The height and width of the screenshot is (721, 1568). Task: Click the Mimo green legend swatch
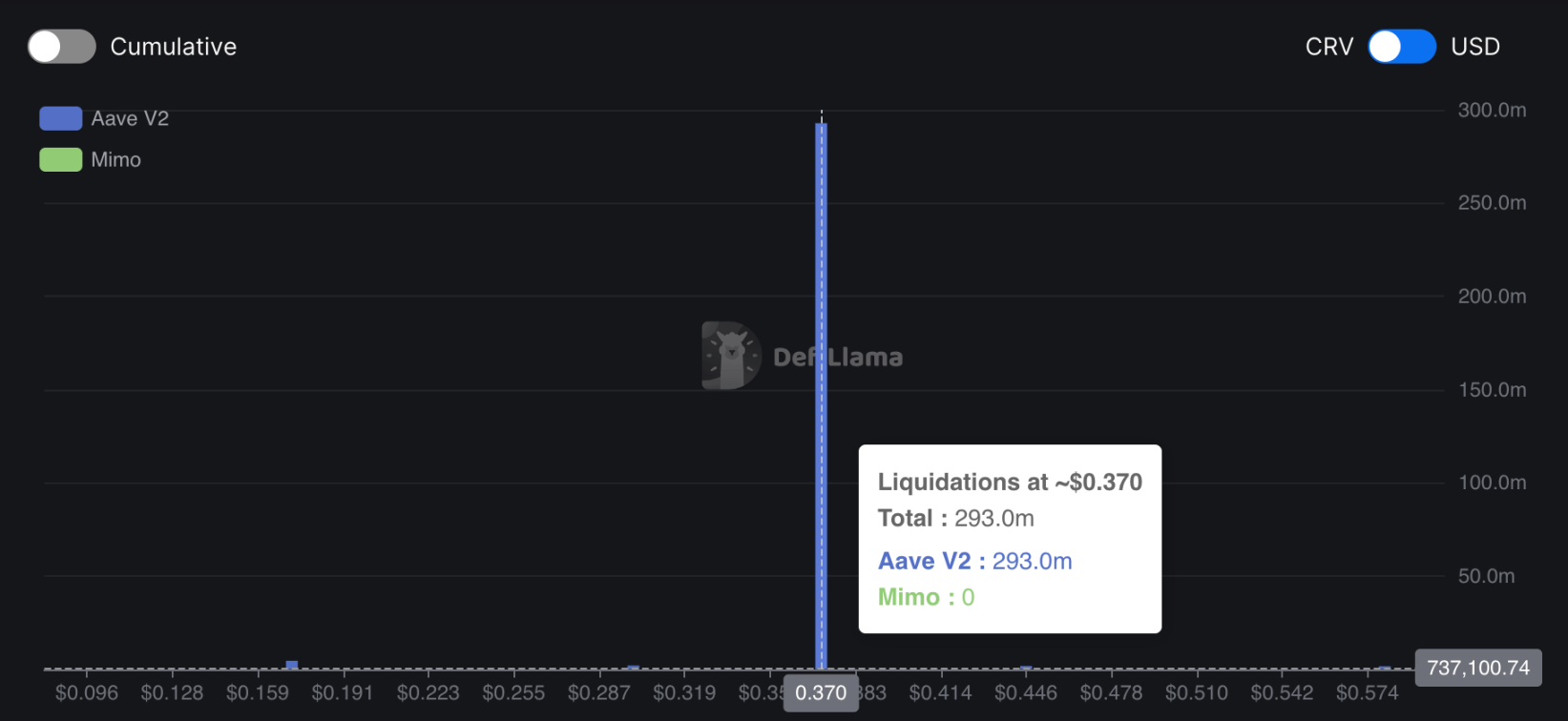(x=60, y=159)
